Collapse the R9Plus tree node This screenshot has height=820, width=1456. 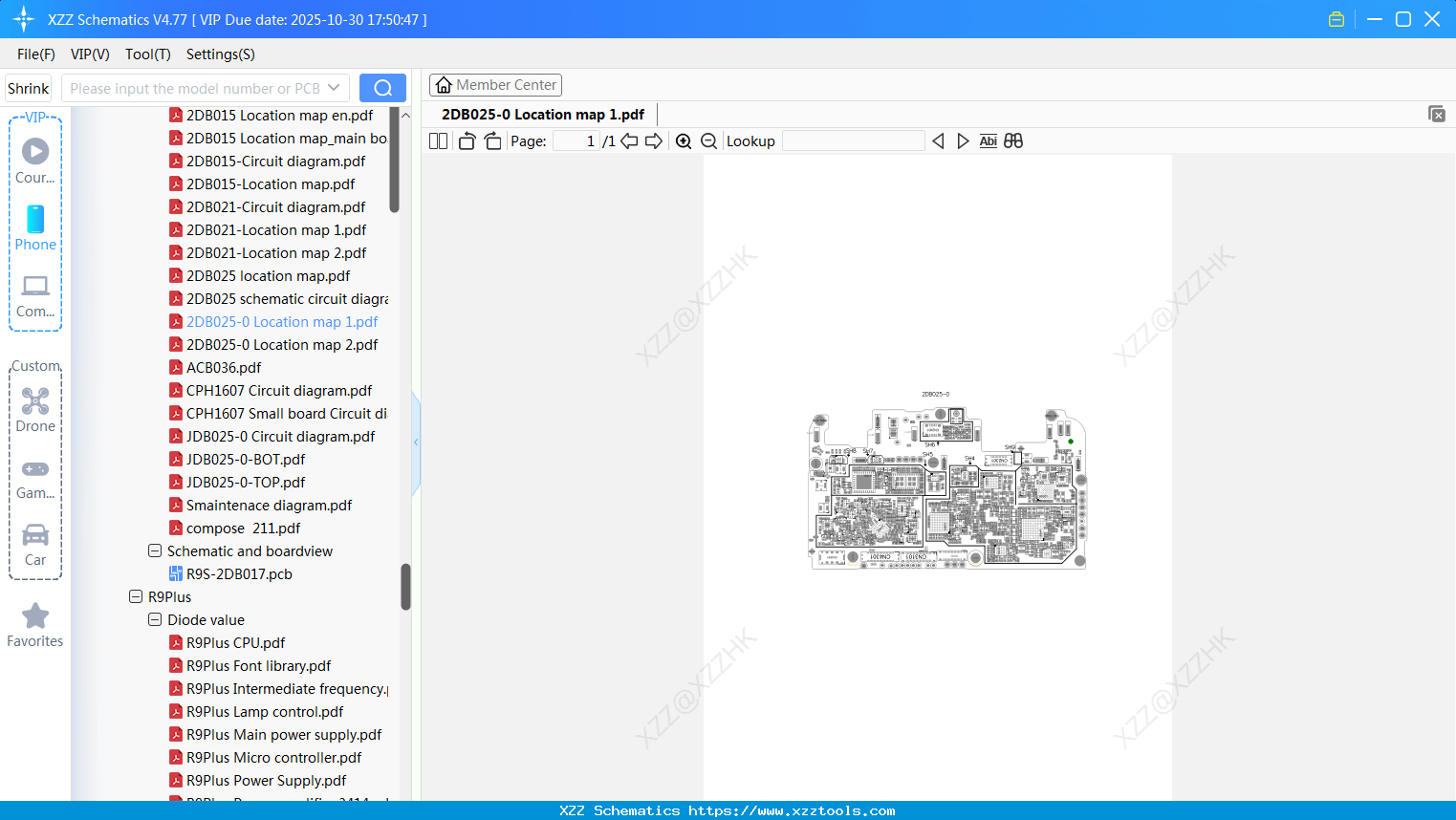[136, 597]
